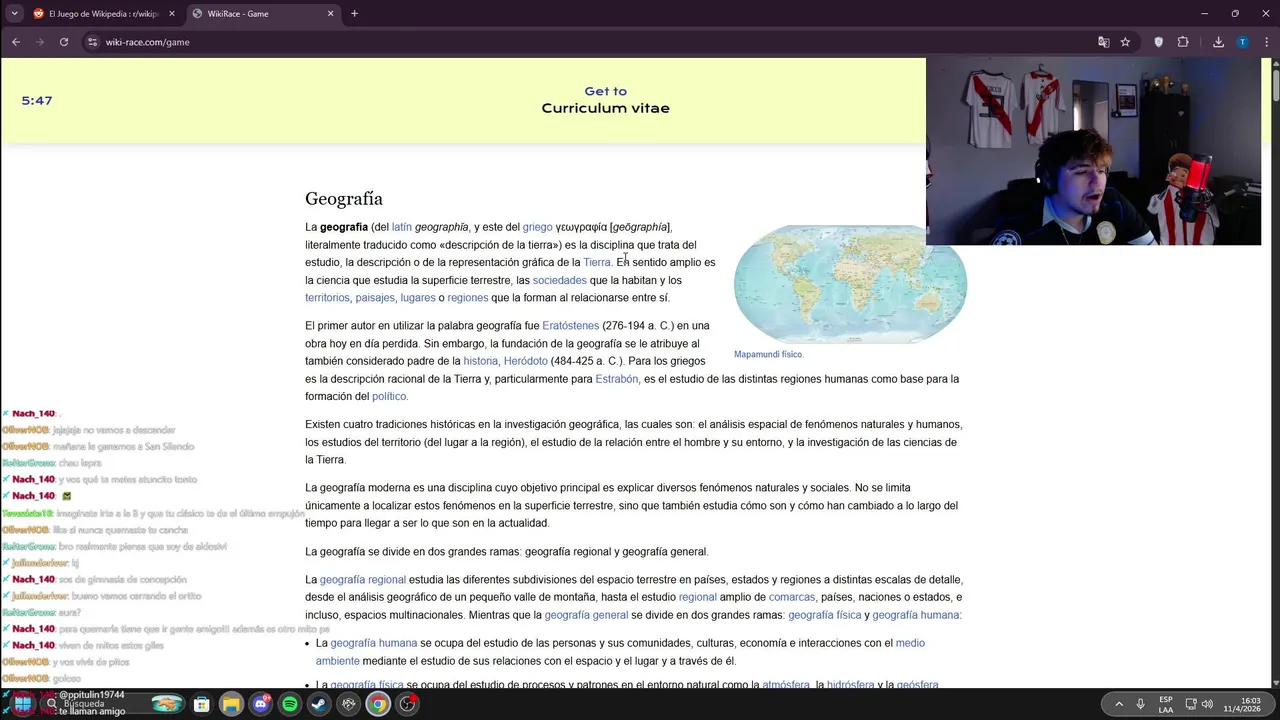Open Discord from the taskbar
Viewport: 1280px width, 720px height.
pos(261,704)
